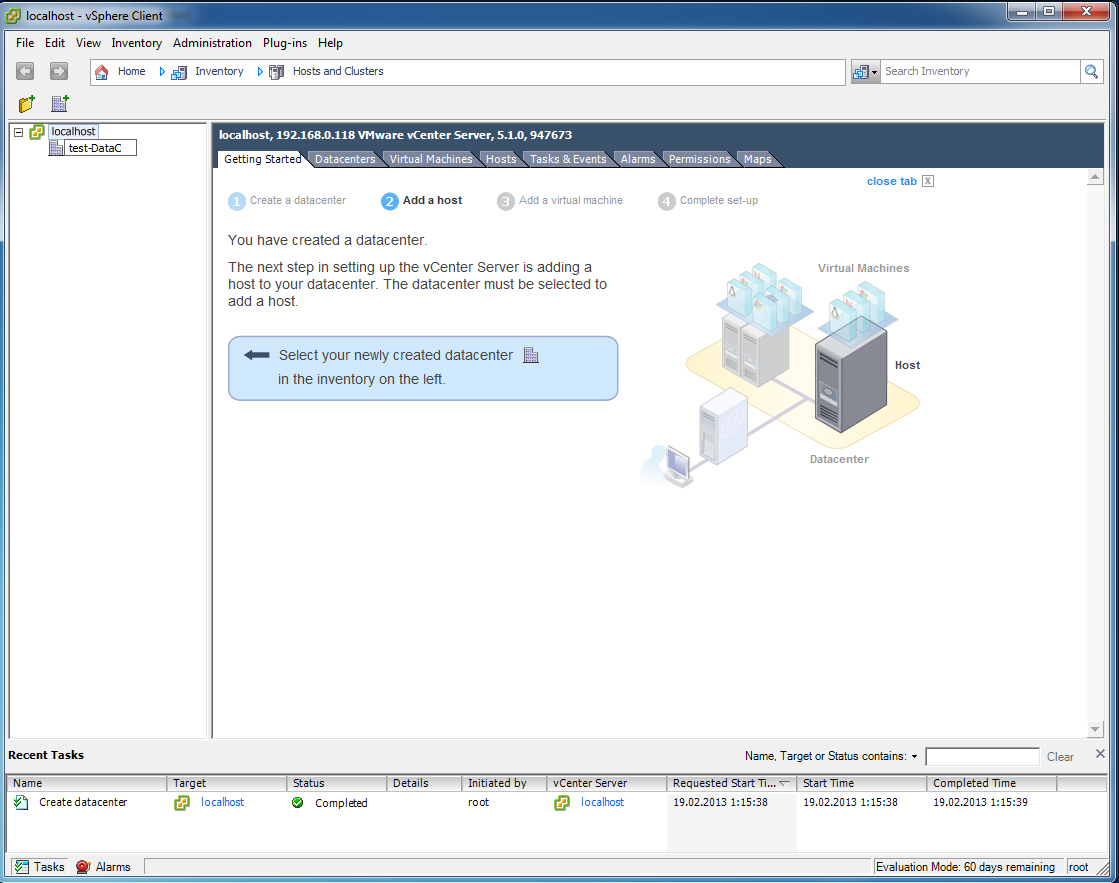This screenshot has width=1119, height=883.
Task: Click the vCenter Server column localhost icon
Action: click(x=562, y=802)
